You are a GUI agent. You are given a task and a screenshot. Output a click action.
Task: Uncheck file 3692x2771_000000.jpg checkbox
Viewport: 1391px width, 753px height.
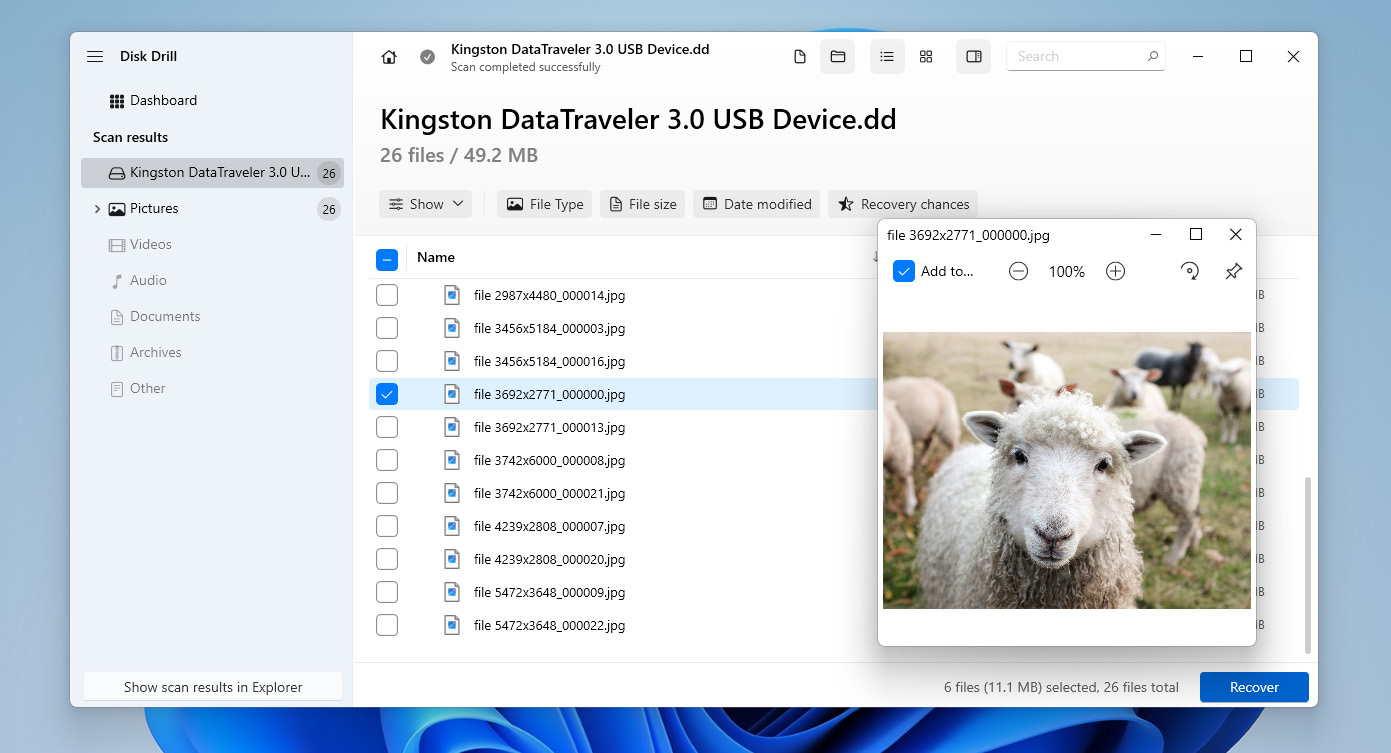pos(387,394)
